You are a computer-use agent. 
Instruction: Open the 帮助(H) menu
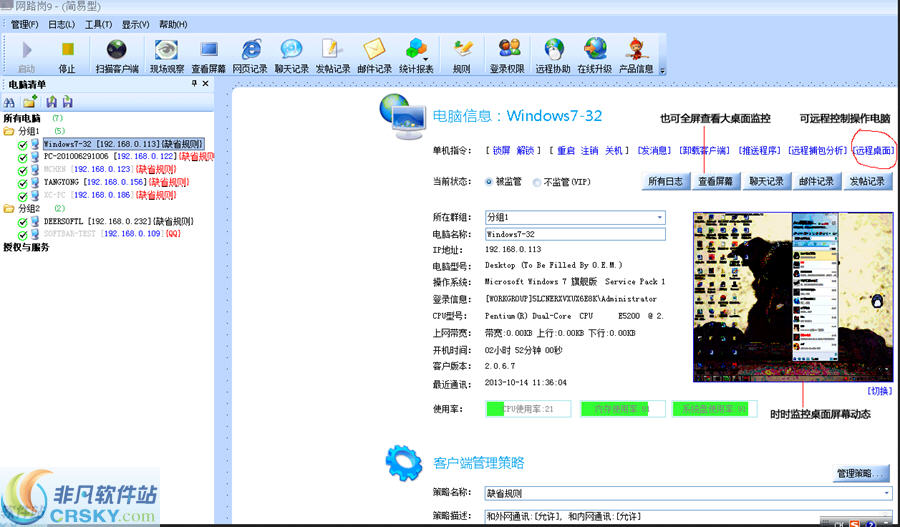click(173, 25)
